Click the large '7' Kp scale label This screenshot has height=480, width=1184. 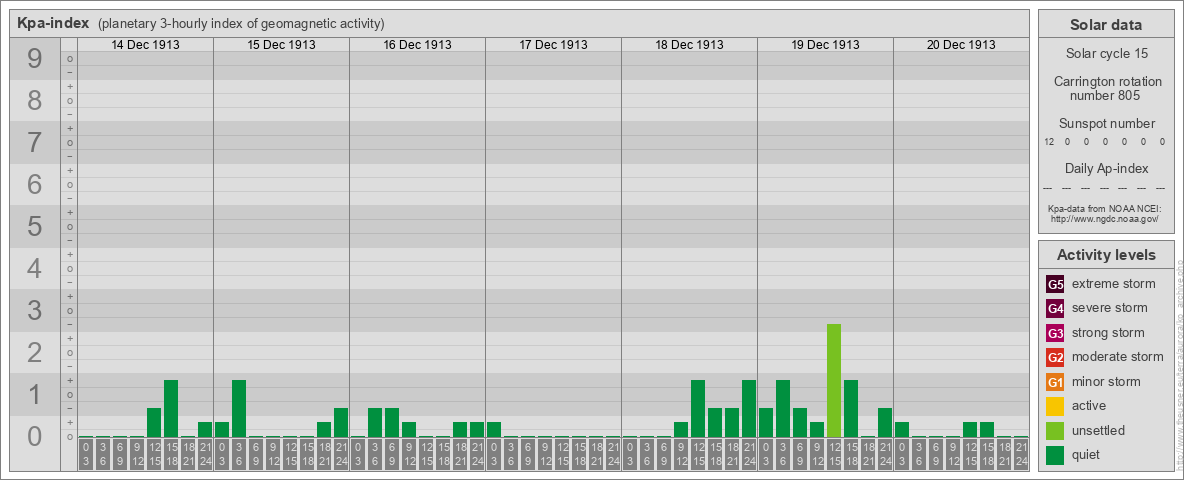click(35, 142)
